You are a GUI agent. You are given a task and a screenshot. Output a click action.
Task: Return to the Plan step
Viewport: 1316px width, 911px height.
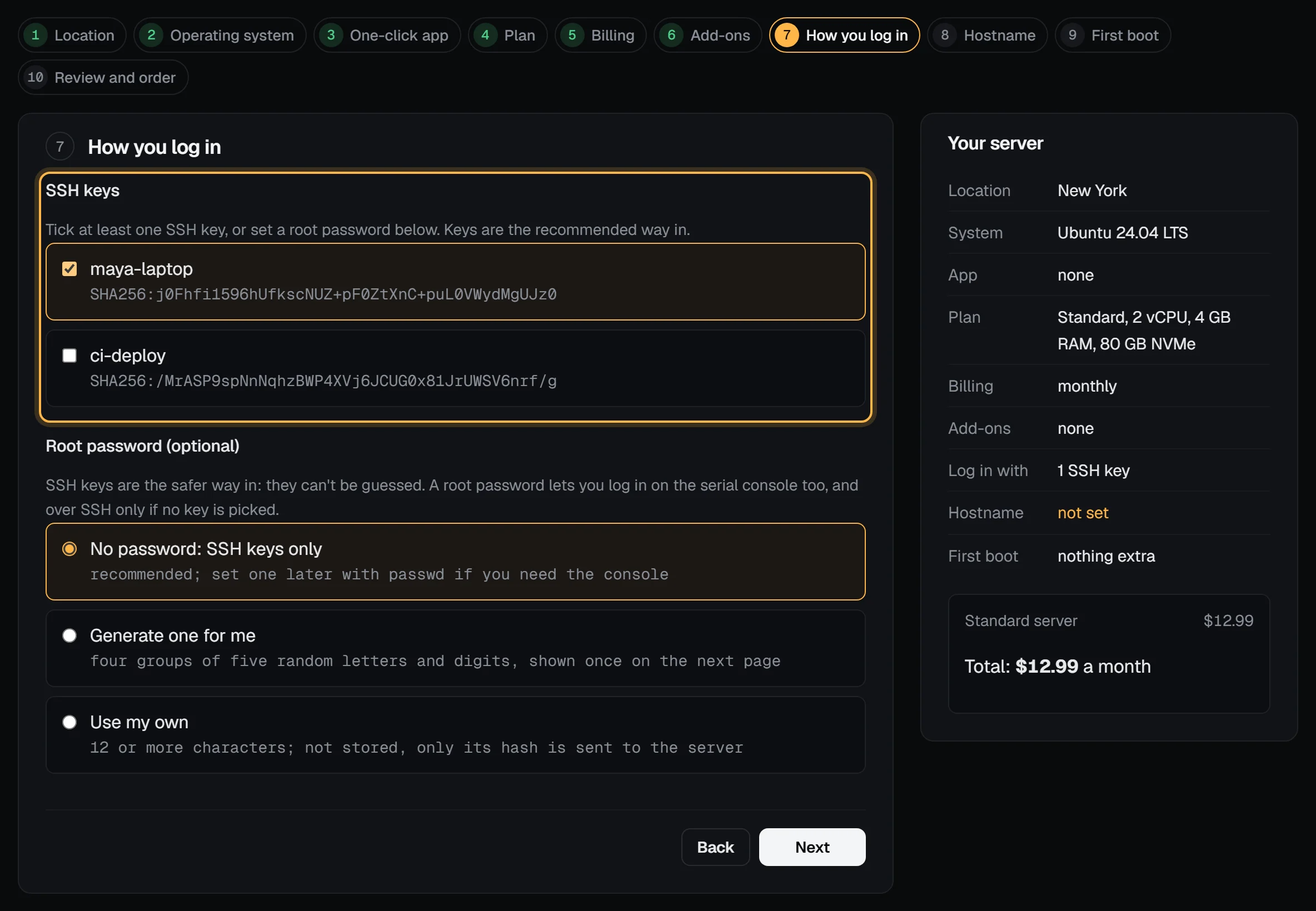[x=507, y=36]
